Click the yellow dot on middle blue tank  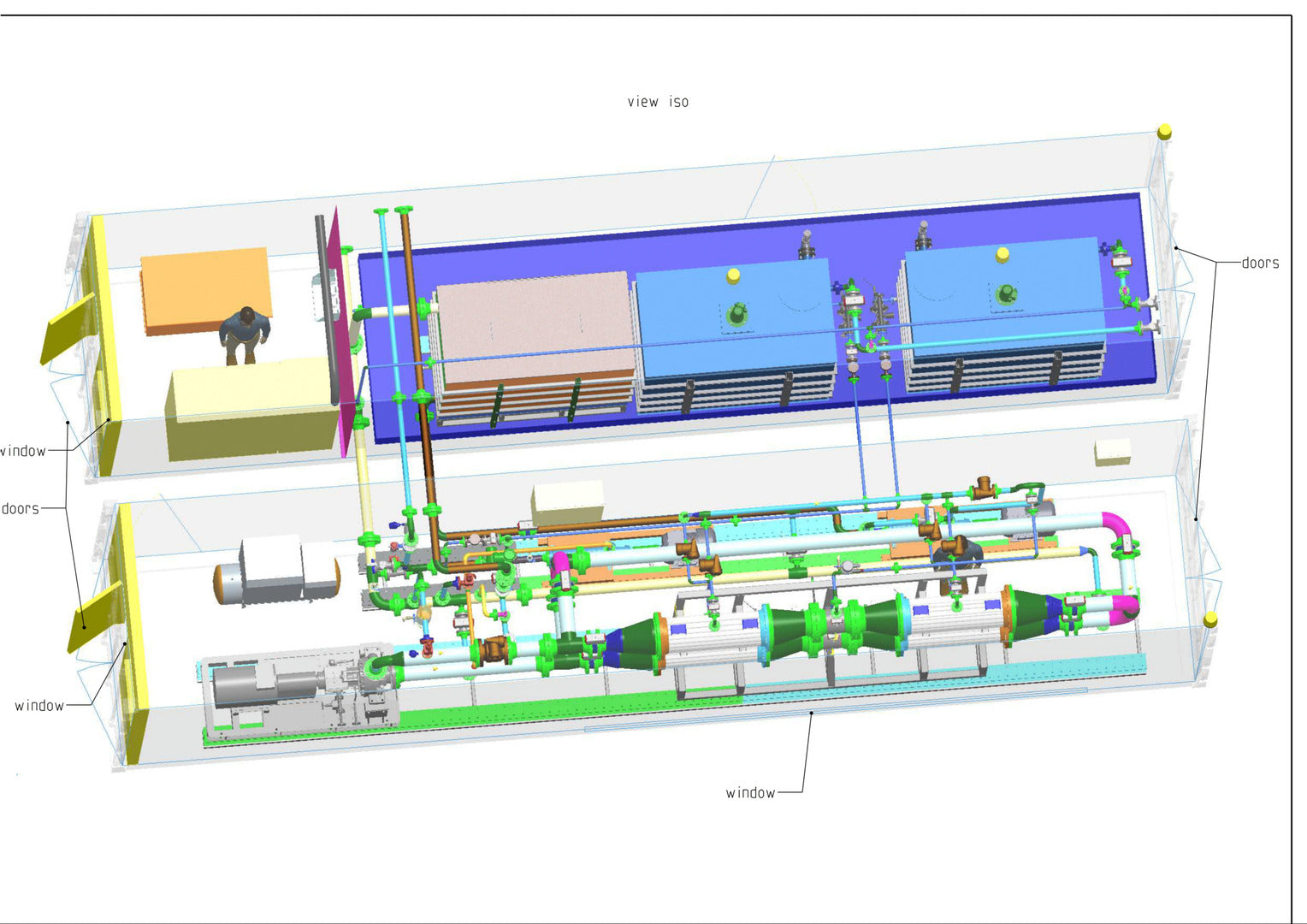733,275
